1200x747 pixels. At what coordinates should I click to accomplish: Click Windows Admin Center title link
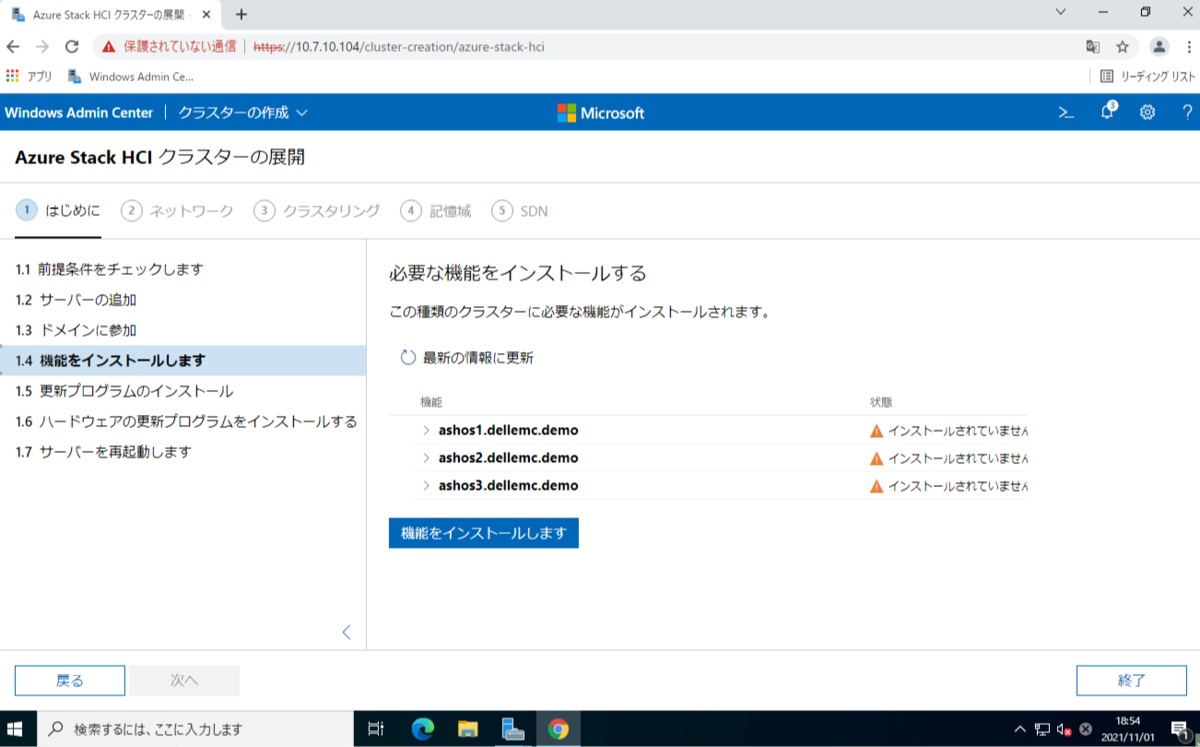79,113
